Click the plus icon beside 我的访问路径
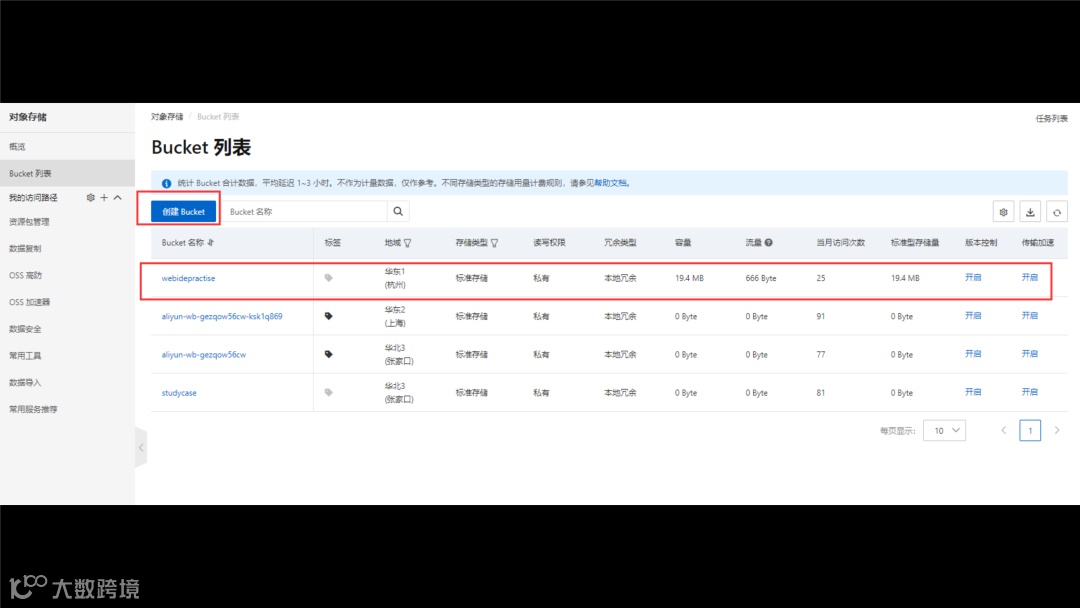 (x=104, y=198)
